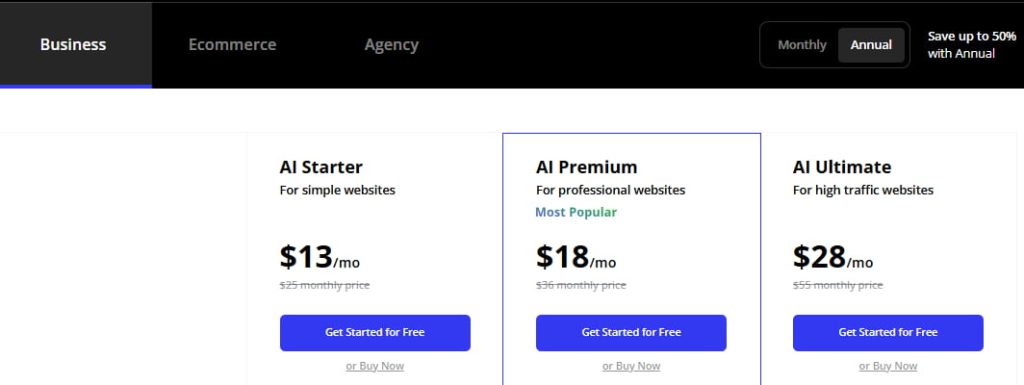
Task: Open the Ecommerce plans tab
Action: 232,44
